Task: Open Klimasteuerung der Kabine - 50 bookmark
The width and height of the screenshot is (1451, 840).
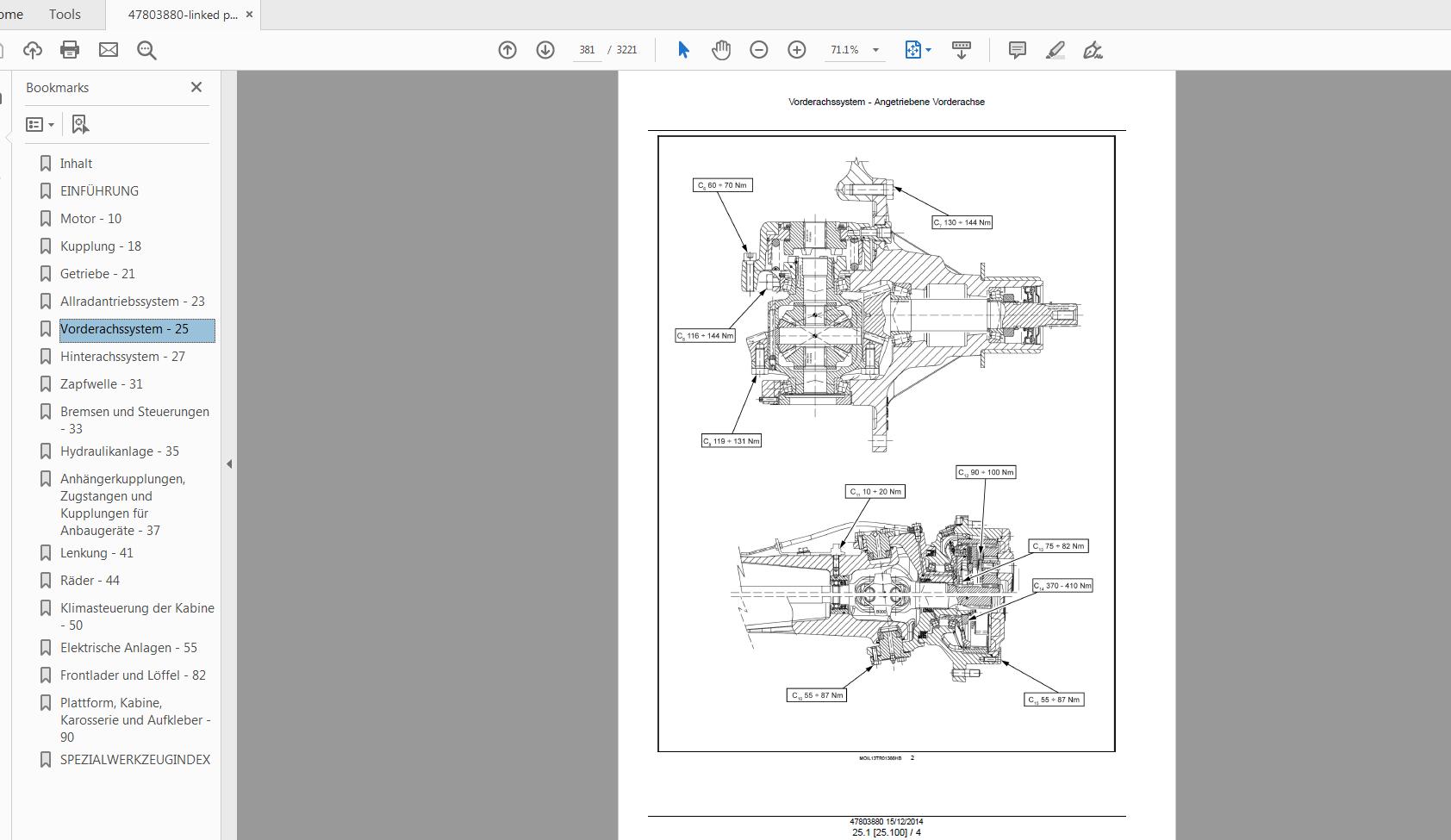Action: (x=137, y=617)
